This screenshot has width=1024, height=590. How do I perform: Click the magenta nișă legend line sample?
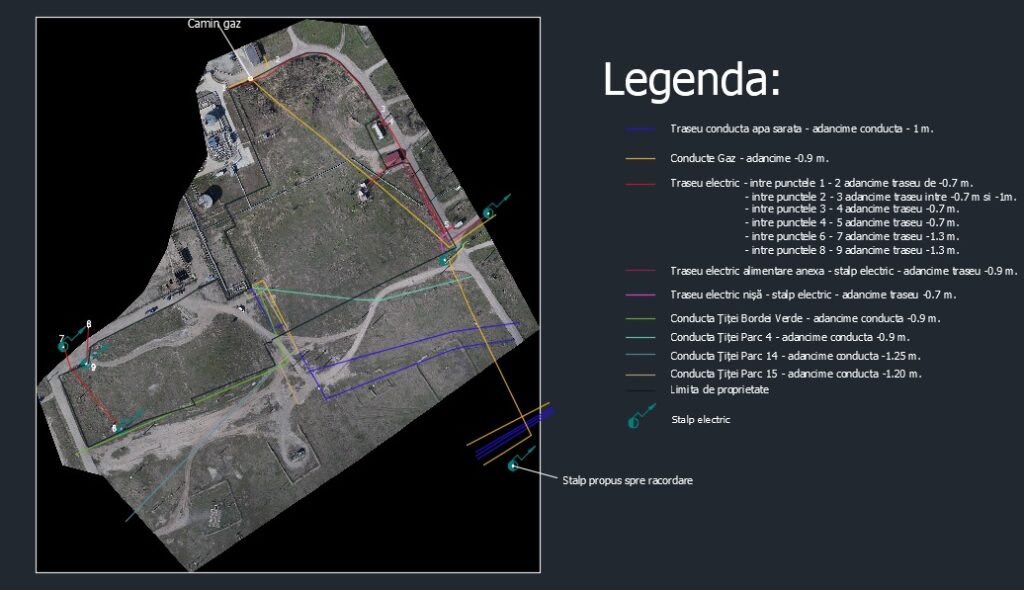[x=639, y=295]
